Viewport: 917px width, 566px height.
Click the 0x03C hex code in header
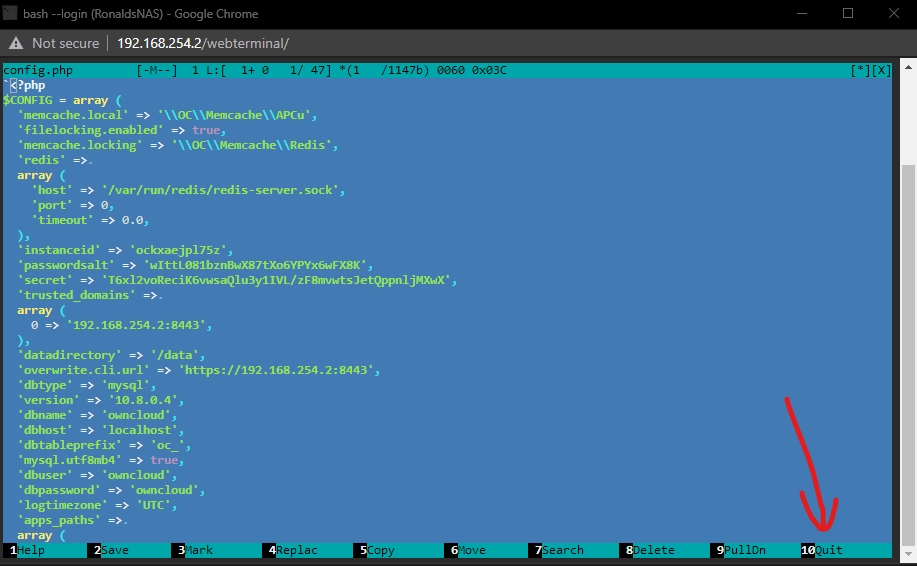coord(489,71)
